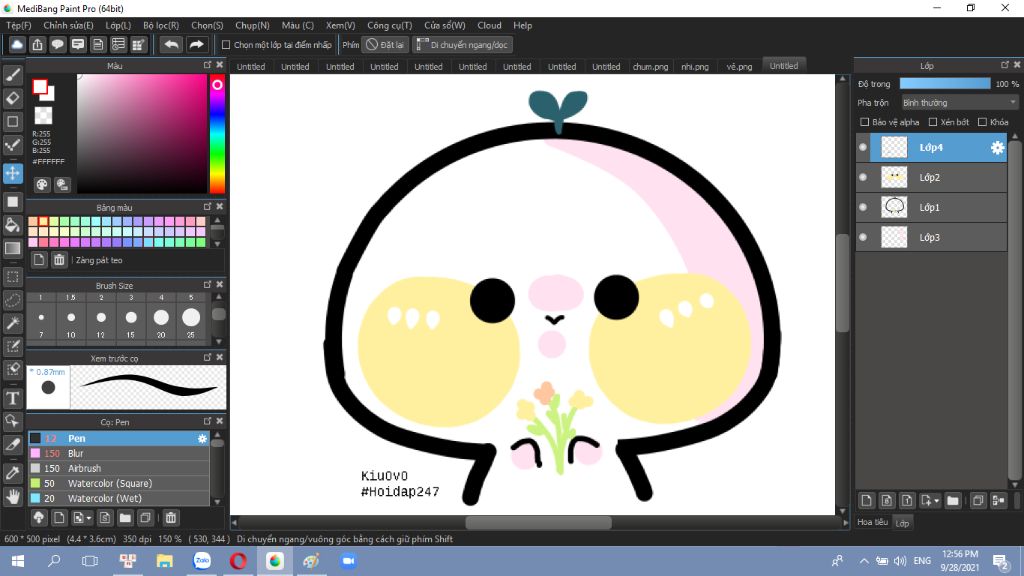Pick the Text tool

click(x=13, y=398)
